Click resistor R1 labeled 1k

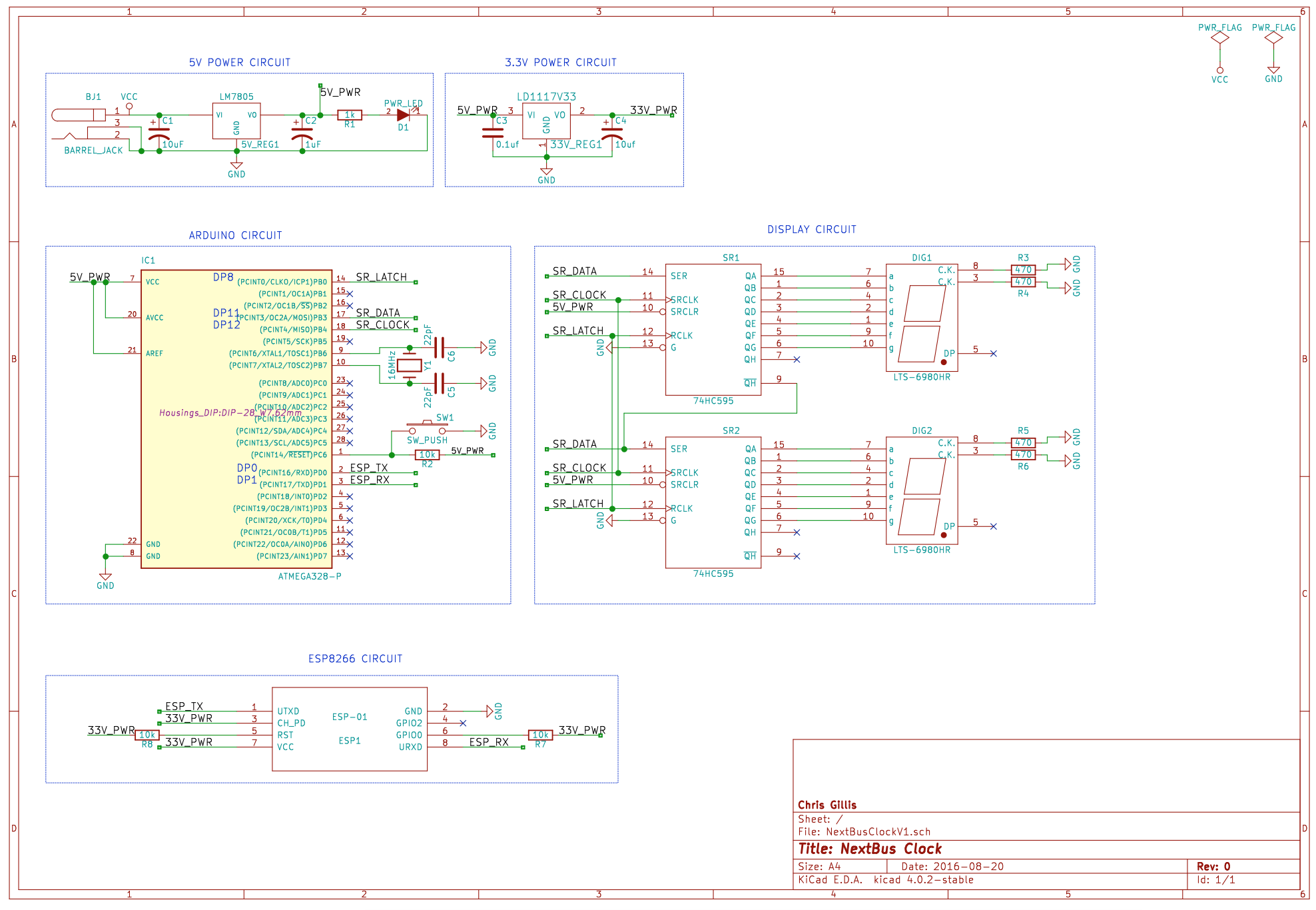click(x=350, y=115)
